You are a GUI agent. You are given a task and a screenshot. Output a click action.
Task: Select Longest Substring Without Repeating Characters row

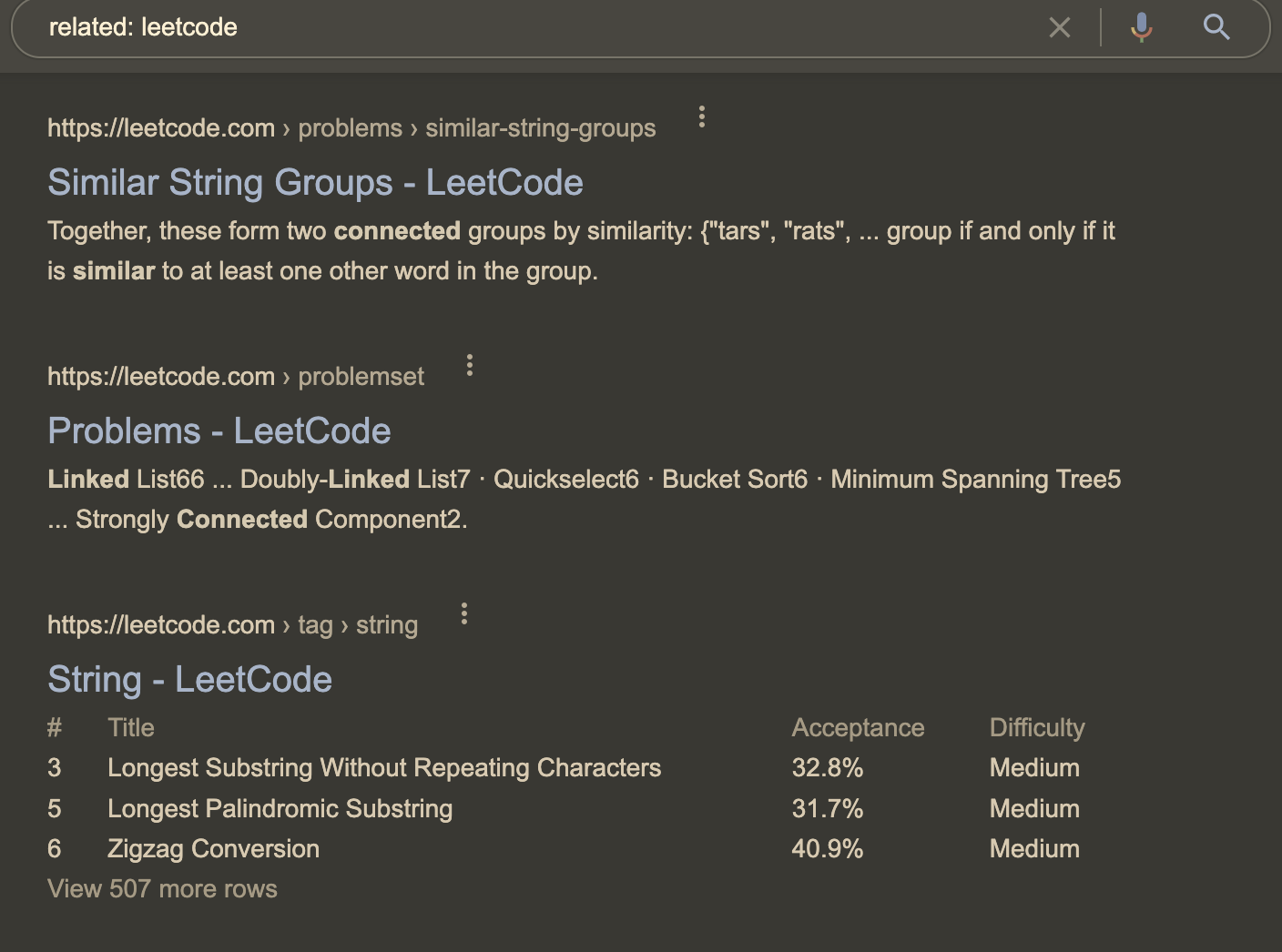[564, 768]
